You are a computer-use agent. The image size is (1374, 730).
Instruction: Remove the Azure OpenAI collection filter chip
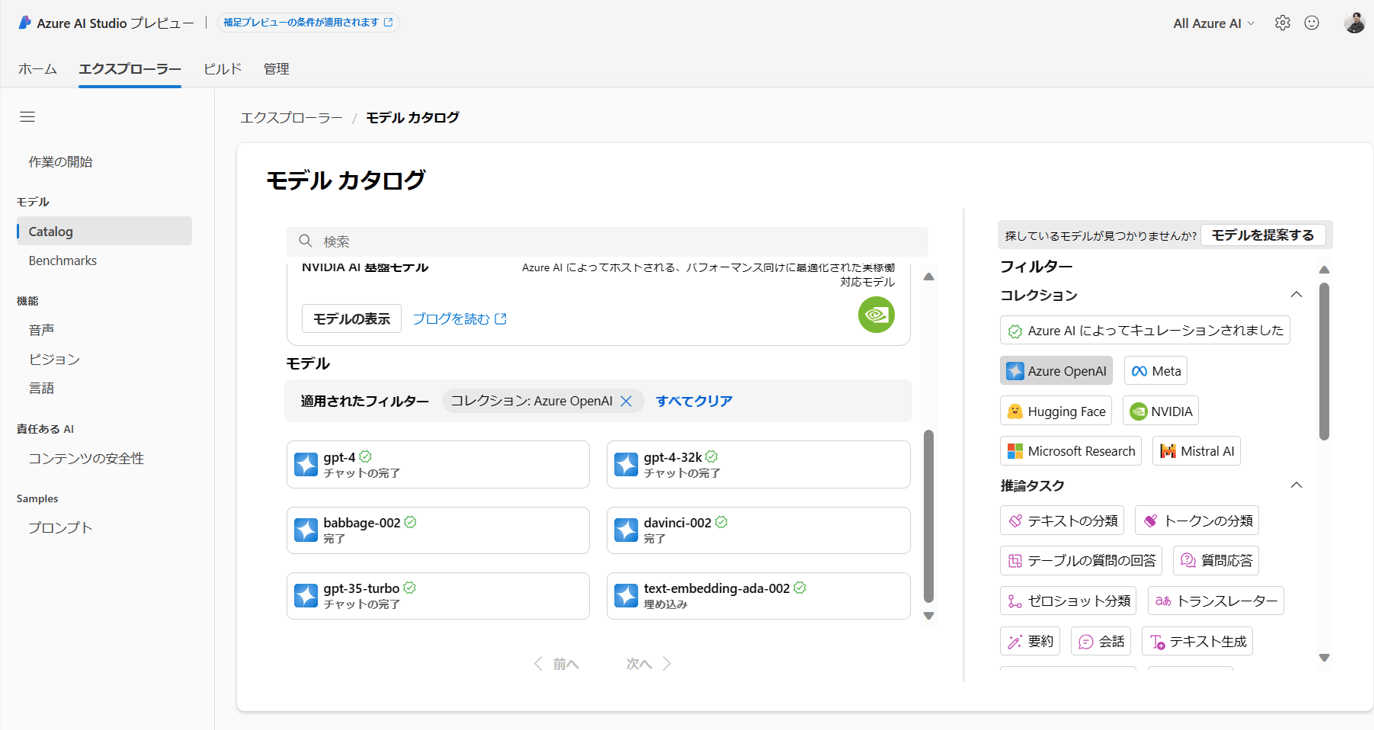[626, 401]
